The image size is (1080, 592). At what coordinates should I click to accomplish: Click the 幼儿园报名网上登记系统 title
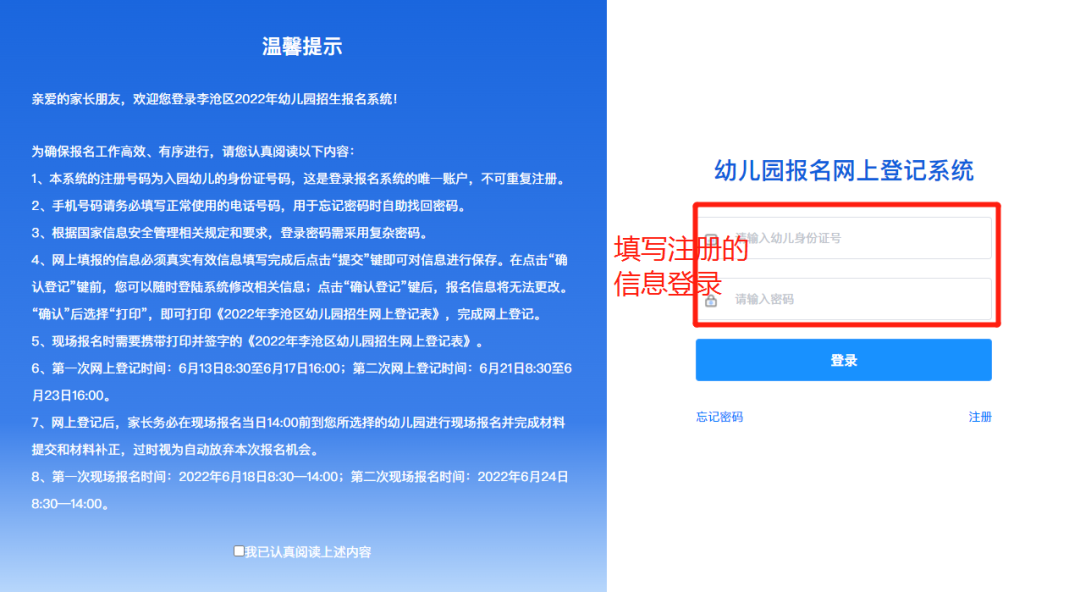point(844,170)
